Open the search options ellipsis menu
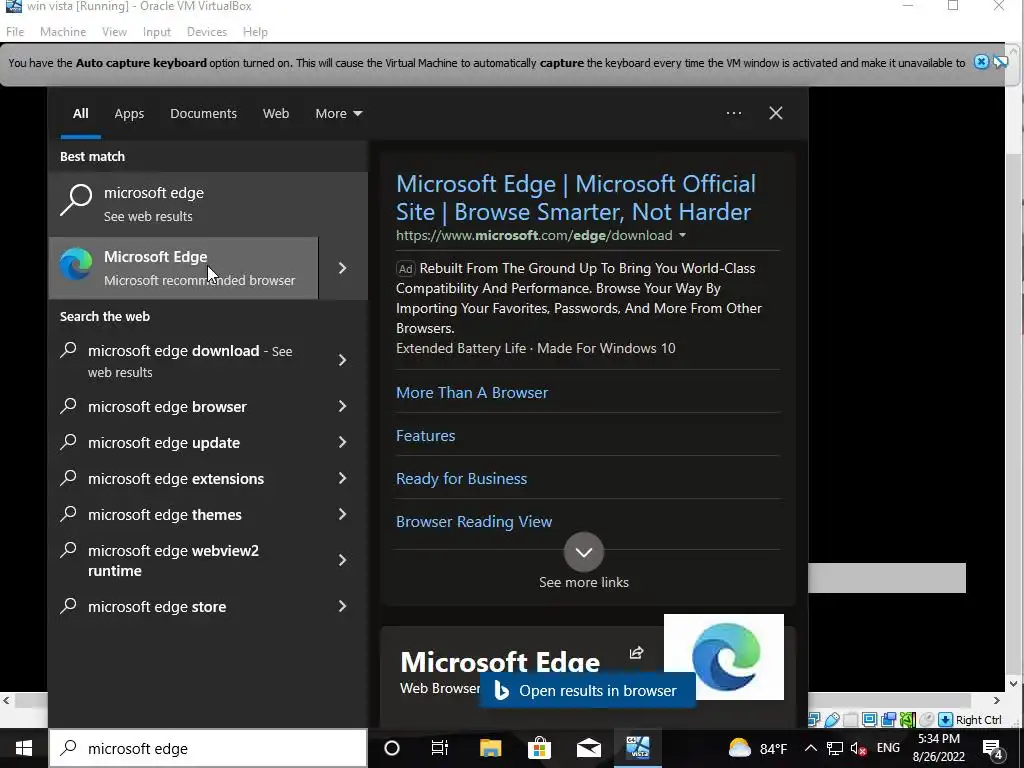The width and height of the screenshot is (1024, 768). (x=733, y=113)
